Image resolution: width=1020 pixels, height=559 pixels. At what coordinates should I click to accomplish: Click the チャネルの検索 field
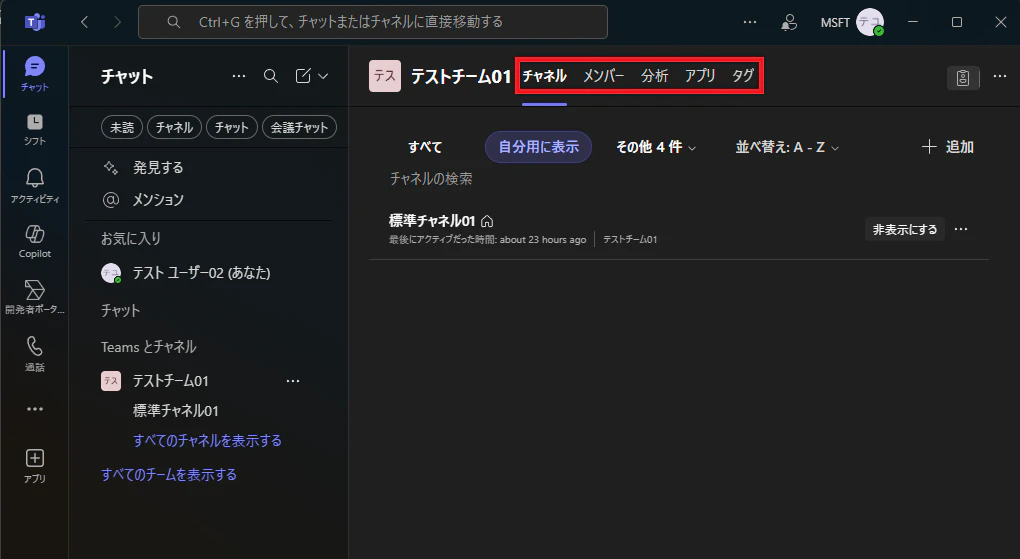pos(431,178)
